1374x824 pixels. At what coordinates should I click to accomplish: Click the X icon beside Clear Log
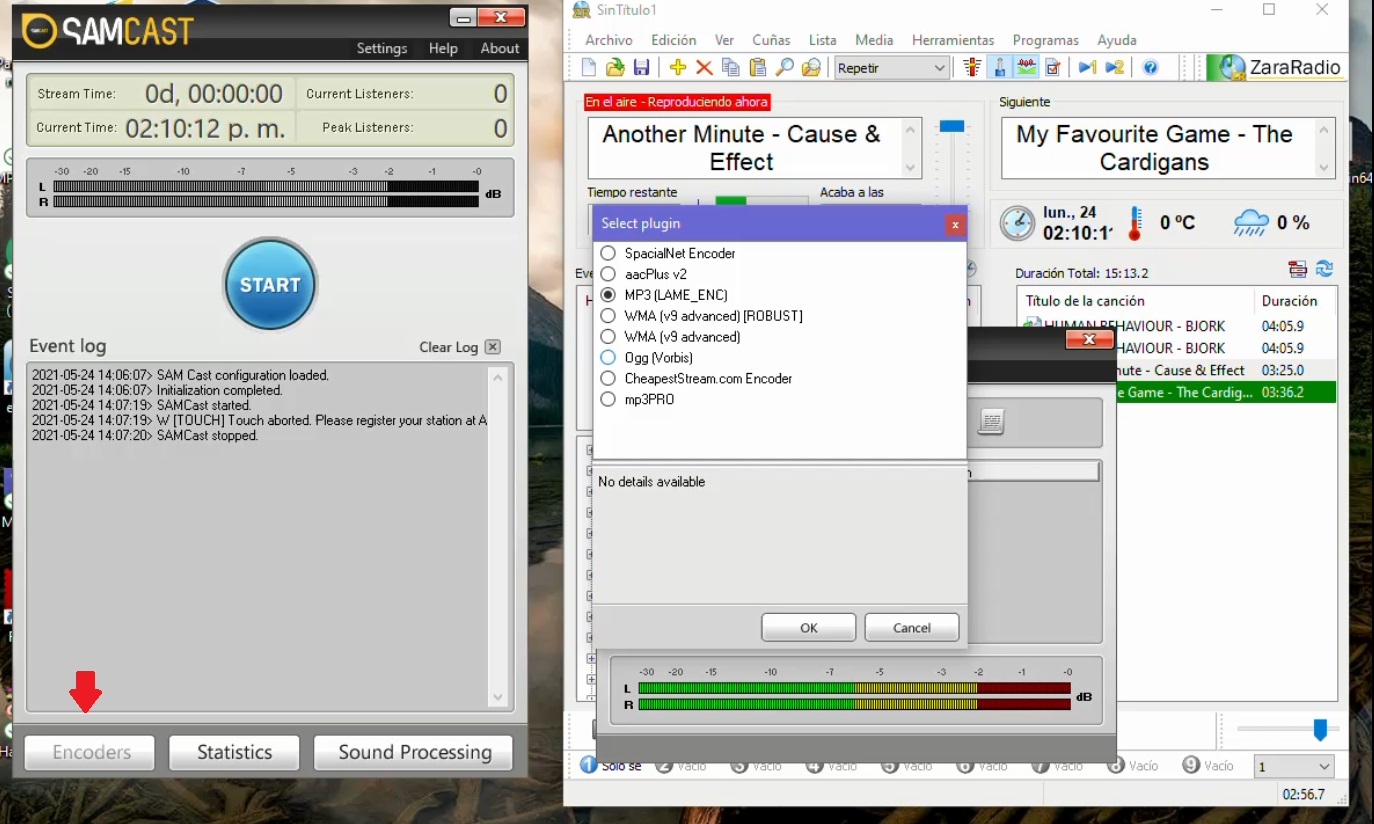(x=492, y=347)
